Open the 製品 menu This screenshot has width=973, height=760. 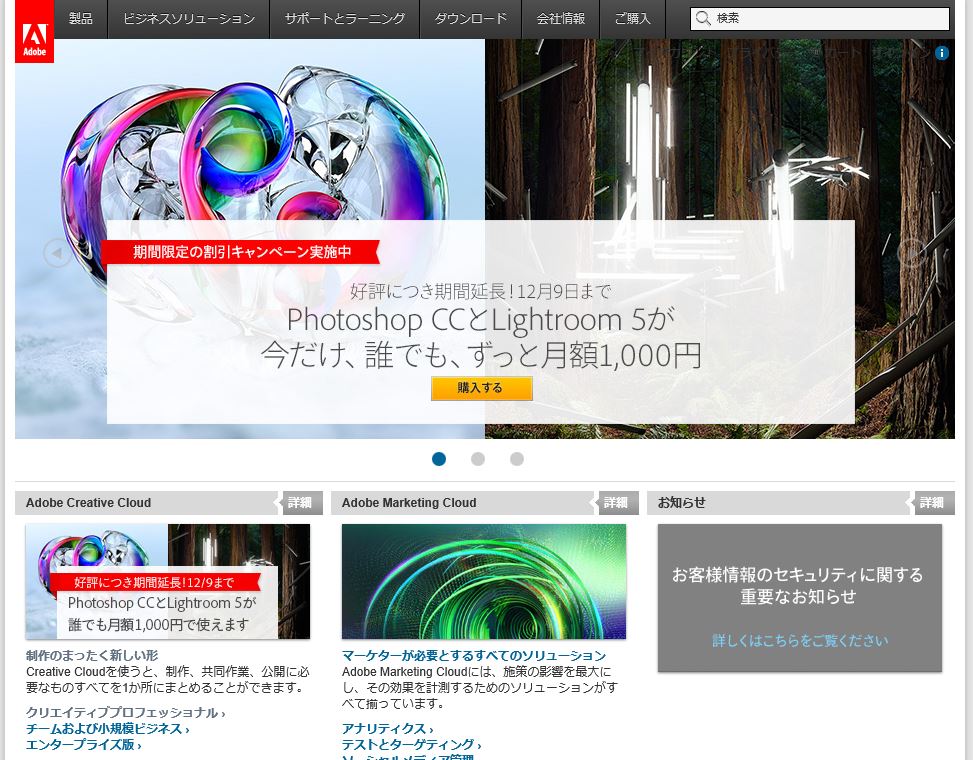point(81,19)
